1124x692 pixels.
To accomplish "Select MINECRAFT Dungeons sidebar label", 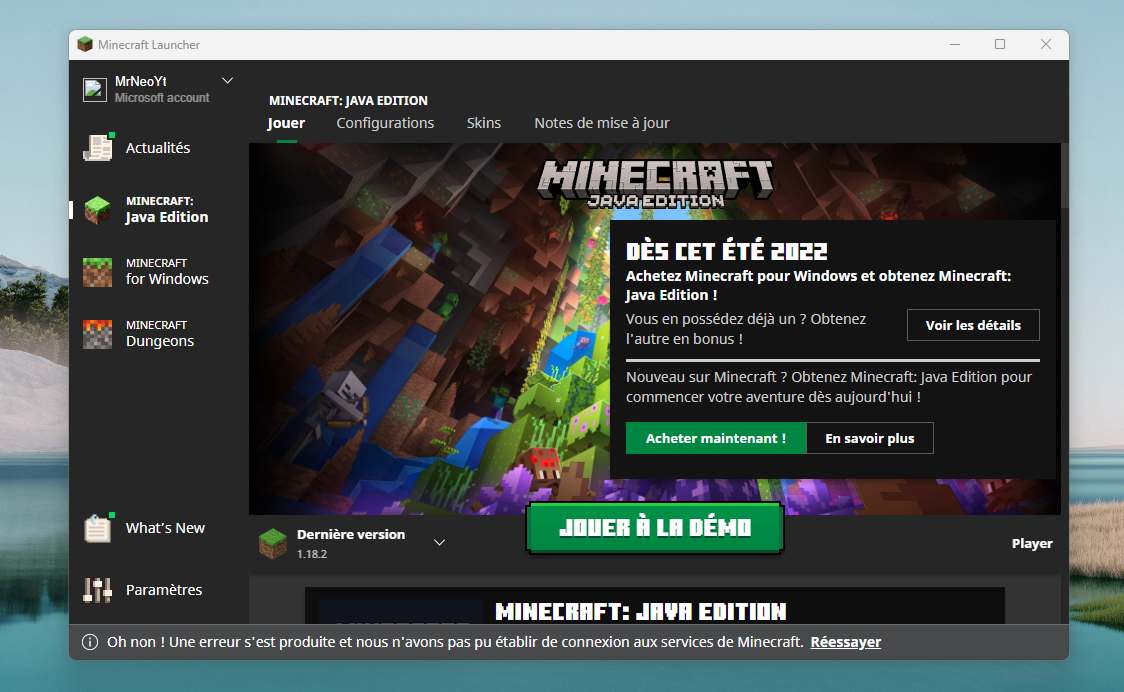I will (160, 334).
